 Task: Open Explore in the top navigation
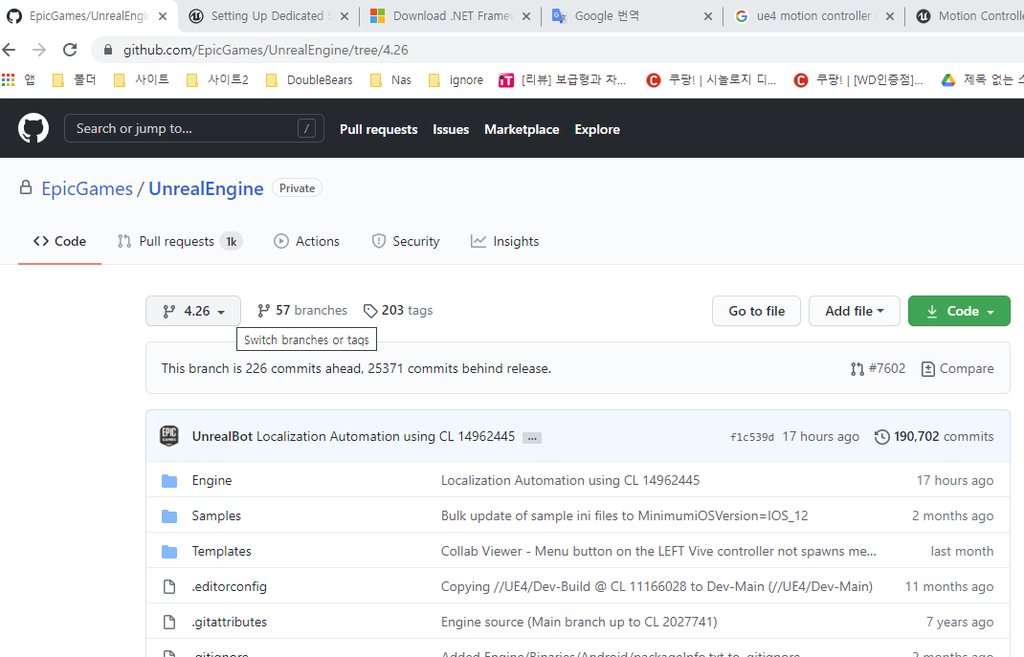[597, 129]
